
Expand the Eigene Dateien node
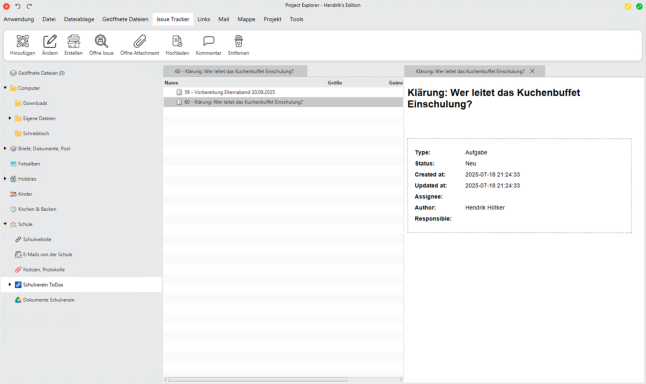[10, 118]
